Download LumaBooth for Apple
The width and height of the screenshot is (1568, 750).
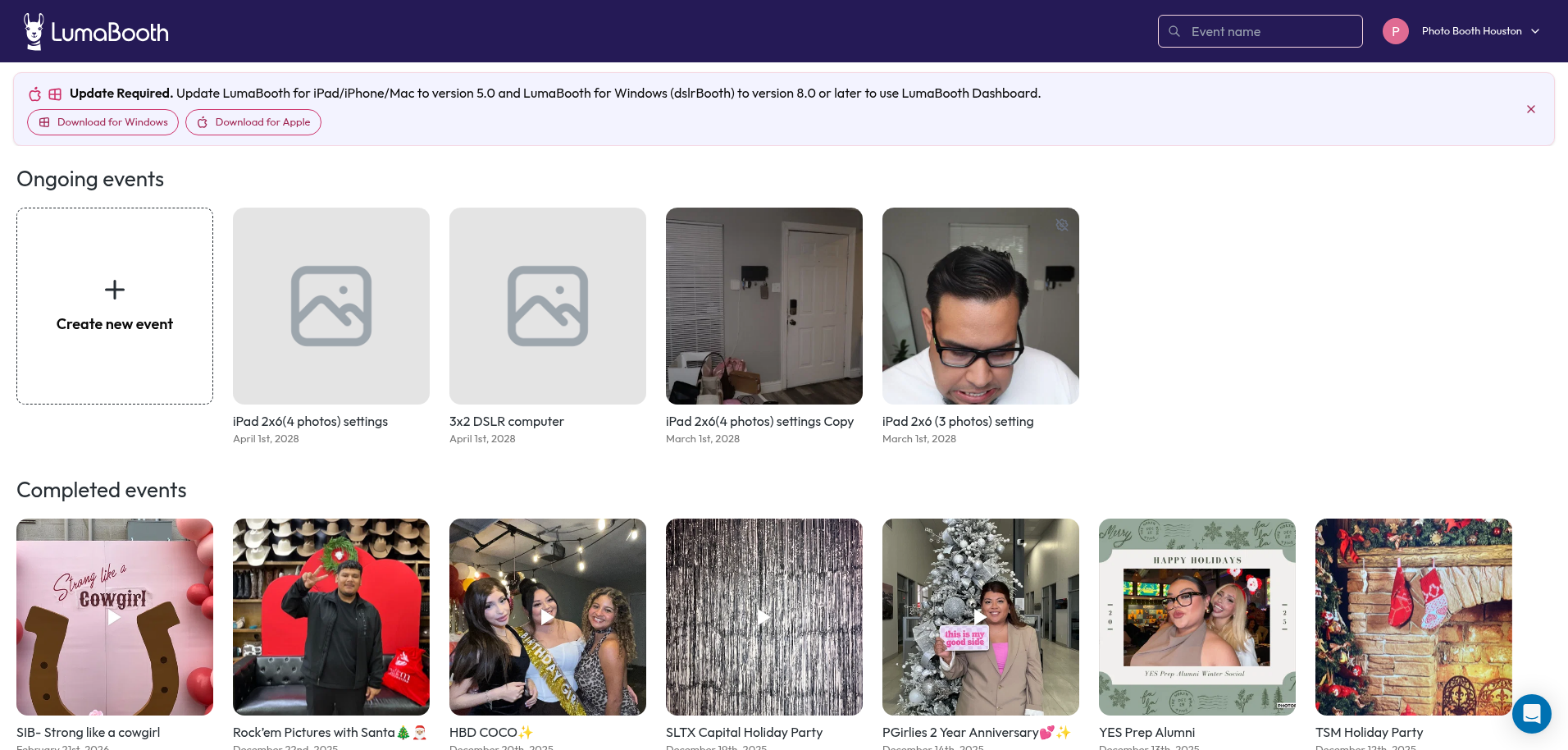(253, 122)
